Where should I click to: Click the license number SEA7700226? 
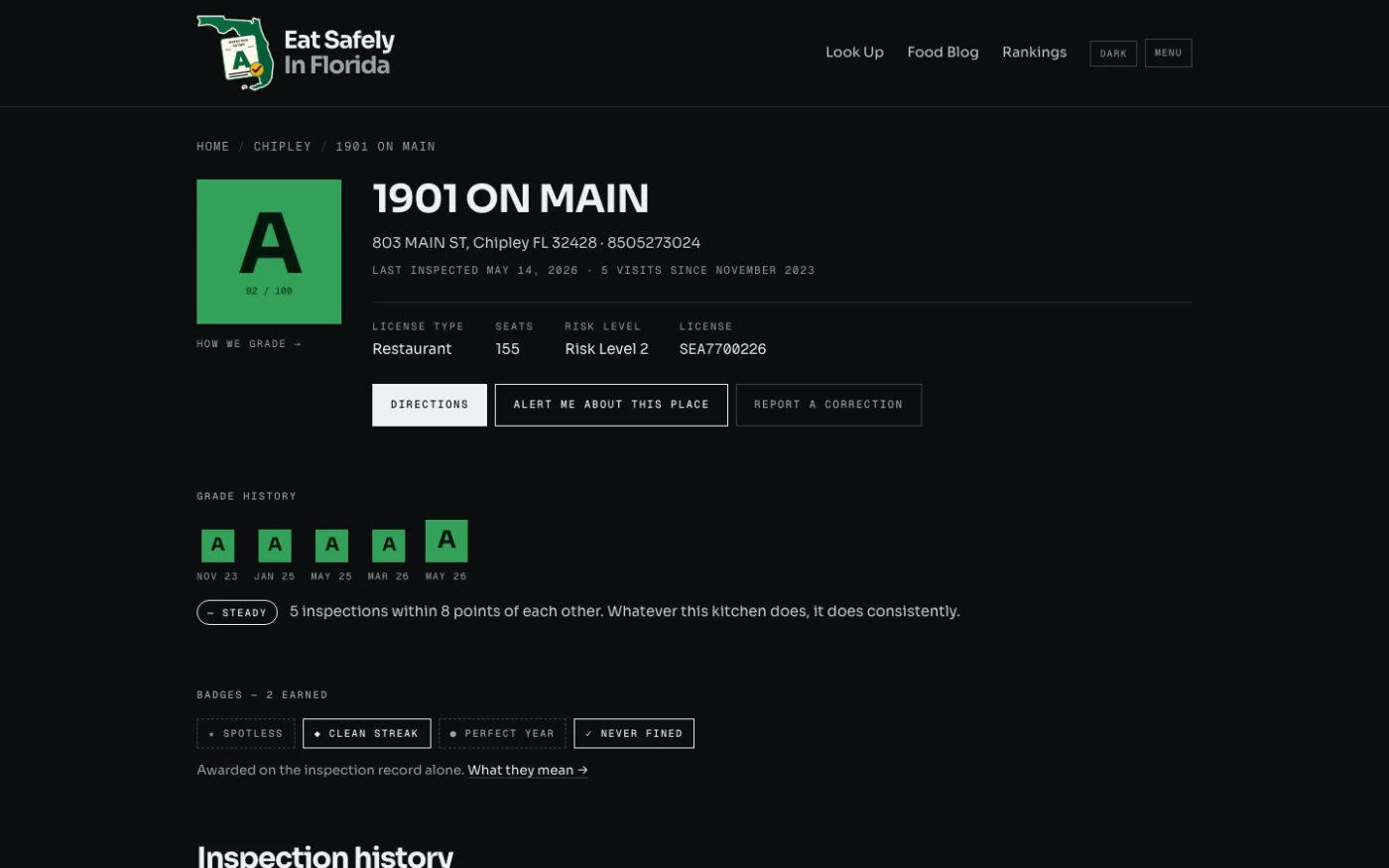722,349
